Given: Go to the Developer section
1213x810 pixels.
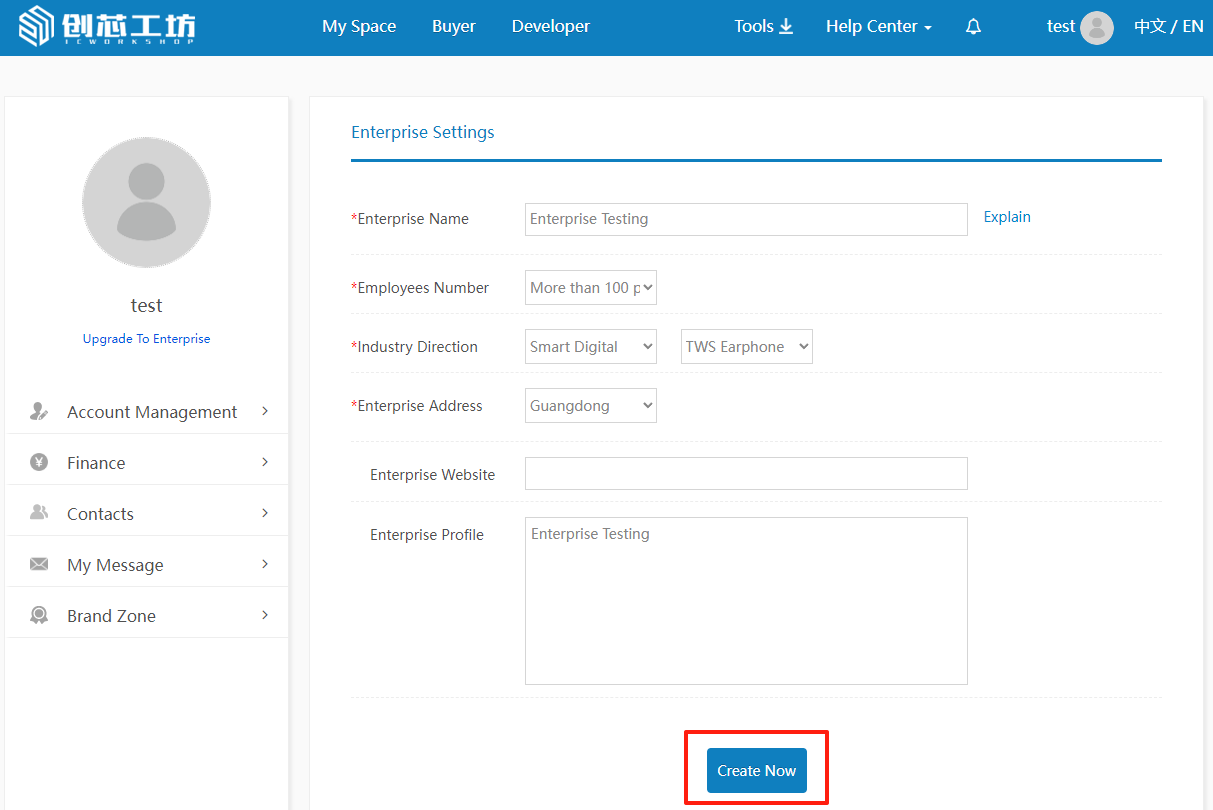Looking at the screenshot, I should click(550, 27).
